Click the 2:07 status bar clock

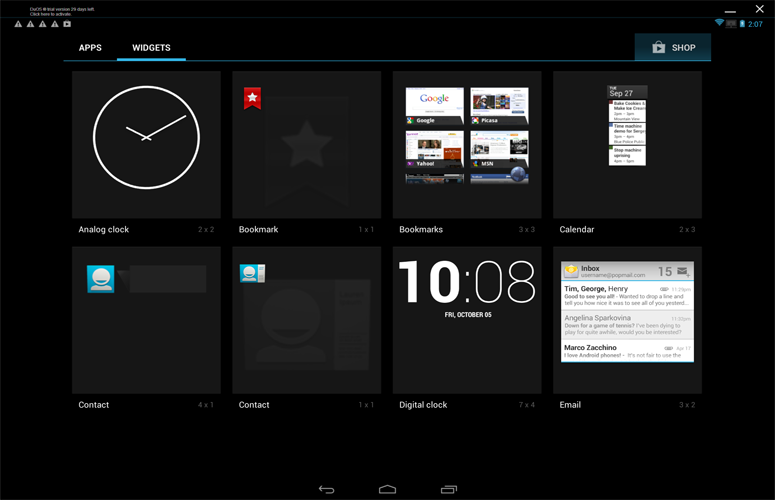pos(755,24)
